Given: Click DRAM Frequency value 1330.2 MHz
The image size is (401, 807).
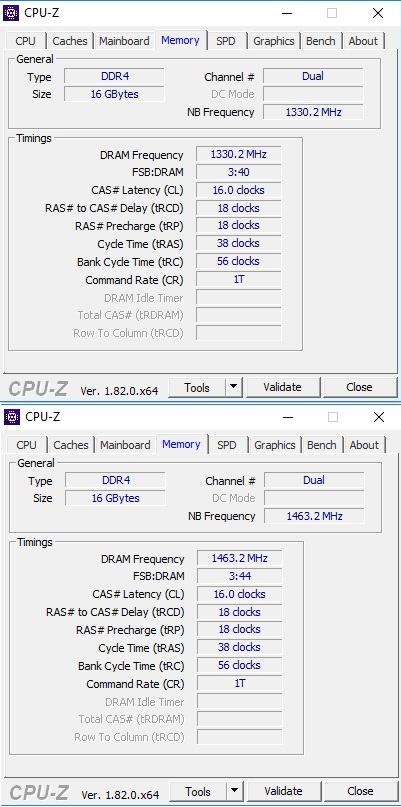Looking at the screenshot, I should point(238,154).
